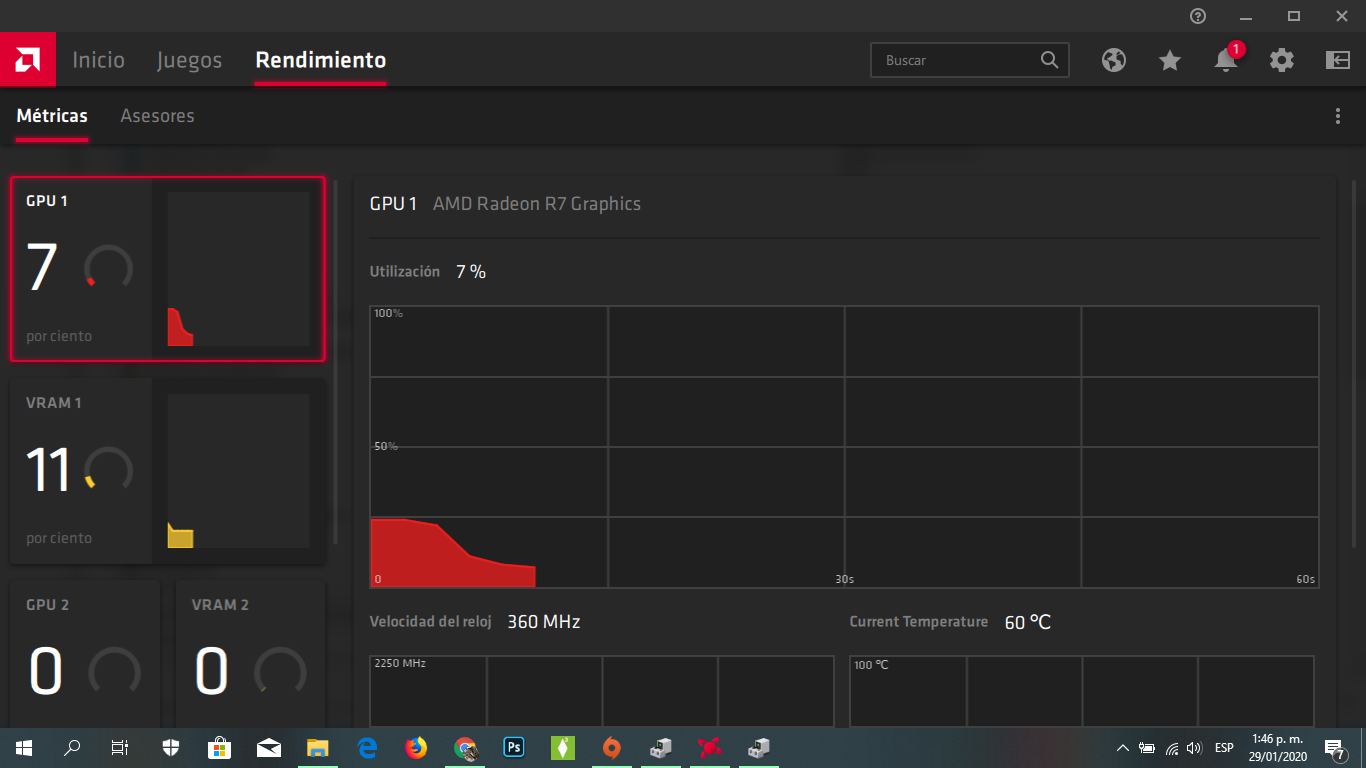Switch the ESP input language
This screenshot has width=1366, height=768.
click(x=1224, y=748)
